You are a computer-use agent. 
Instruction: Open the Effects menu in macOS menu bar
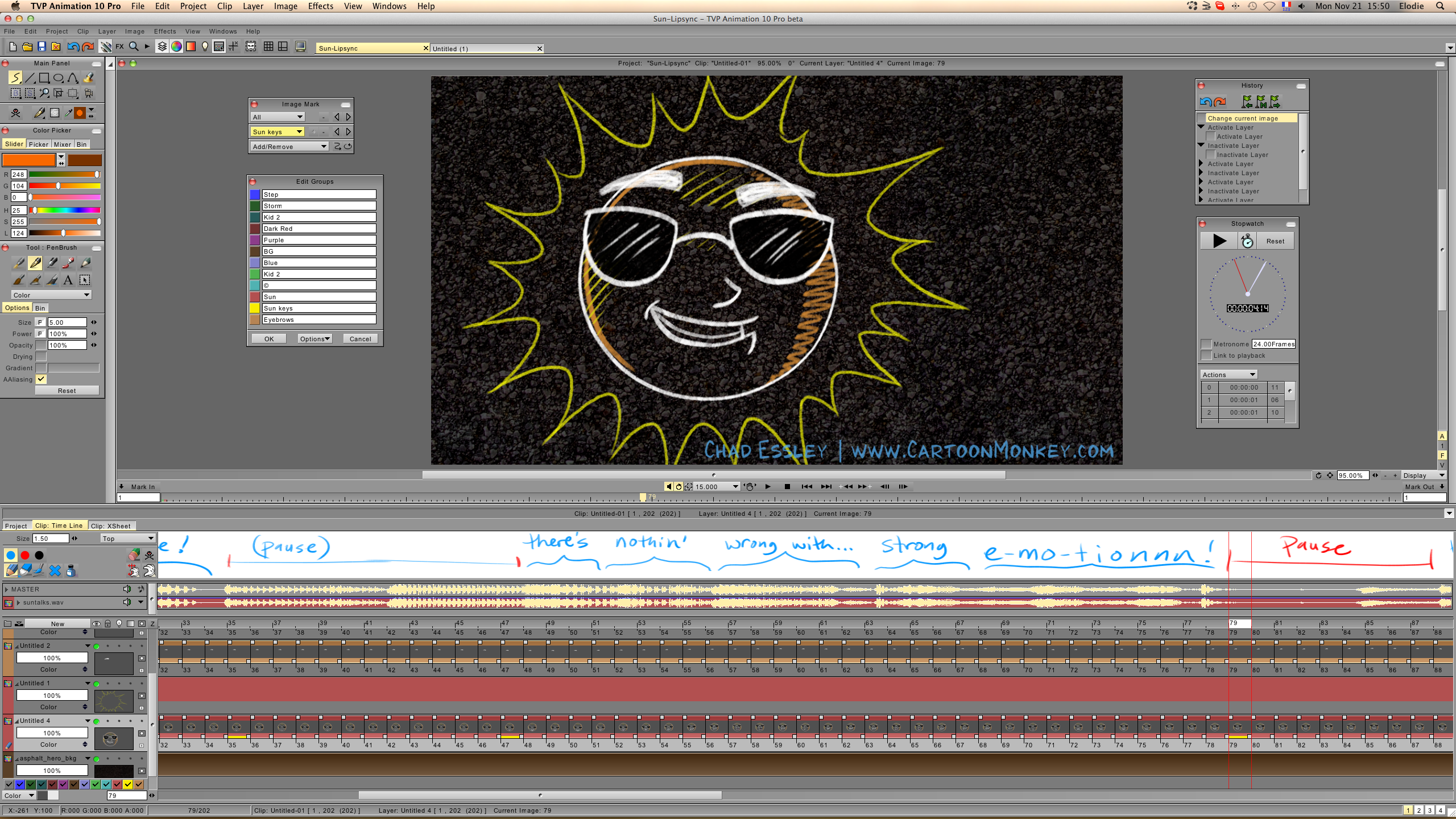pos(321,6)
